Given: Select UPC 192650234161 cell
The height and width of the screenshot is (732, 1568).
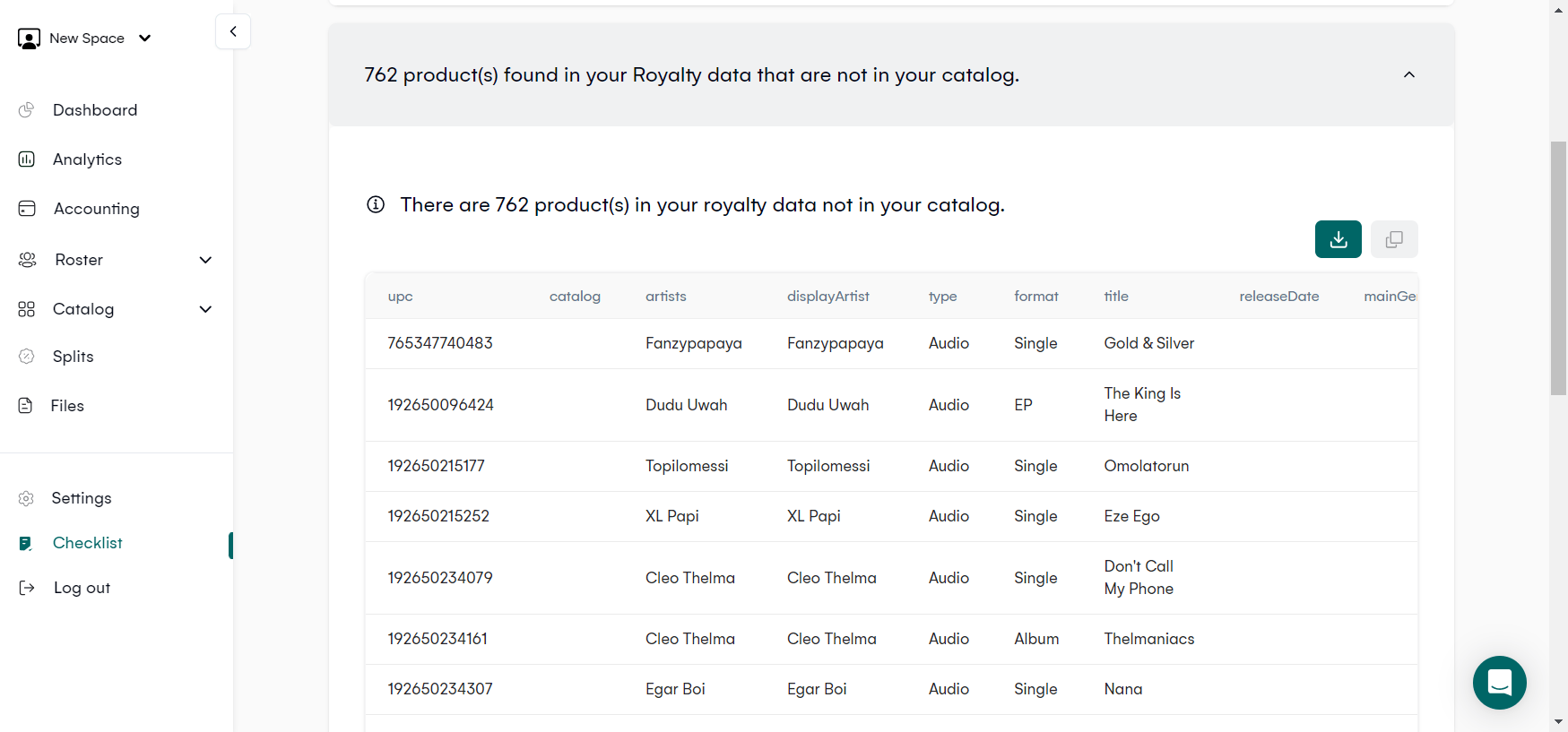Looking at the screenshot, I should pyautogui.click(x=437, y=639).
